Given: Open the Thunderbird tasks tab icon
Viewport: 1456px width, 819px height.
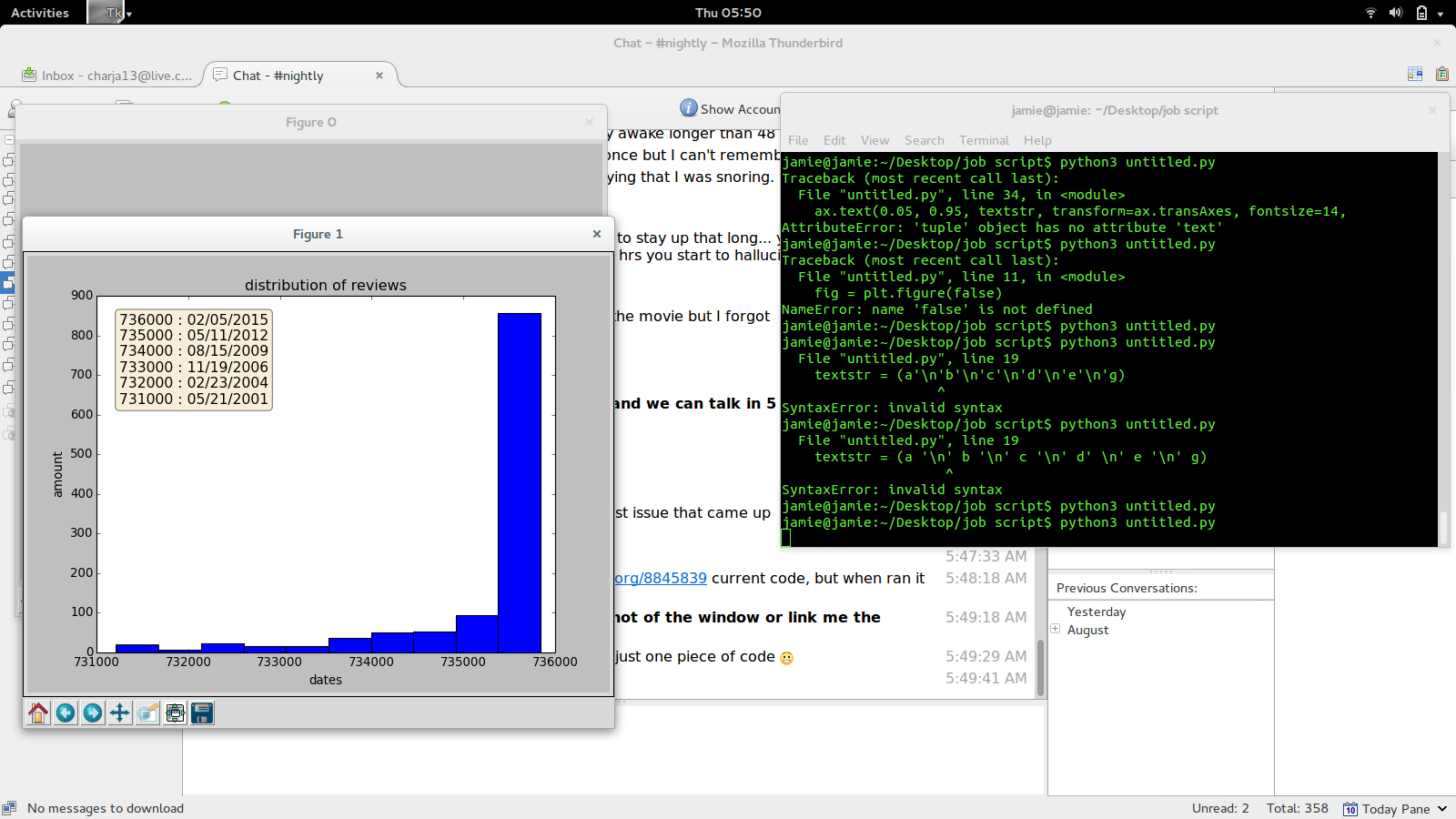Looking at the screenshot, I should tap(1442, 74).
